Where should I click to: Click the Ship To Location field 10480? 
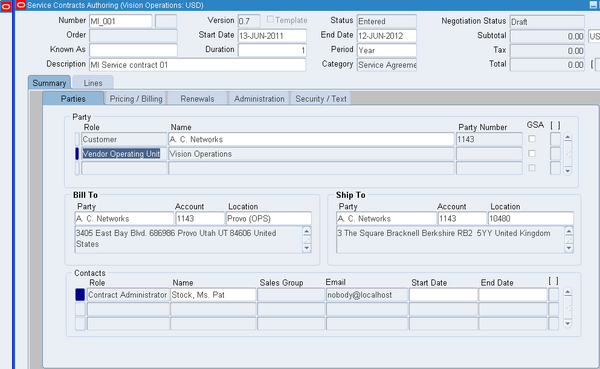coord(531,219)
